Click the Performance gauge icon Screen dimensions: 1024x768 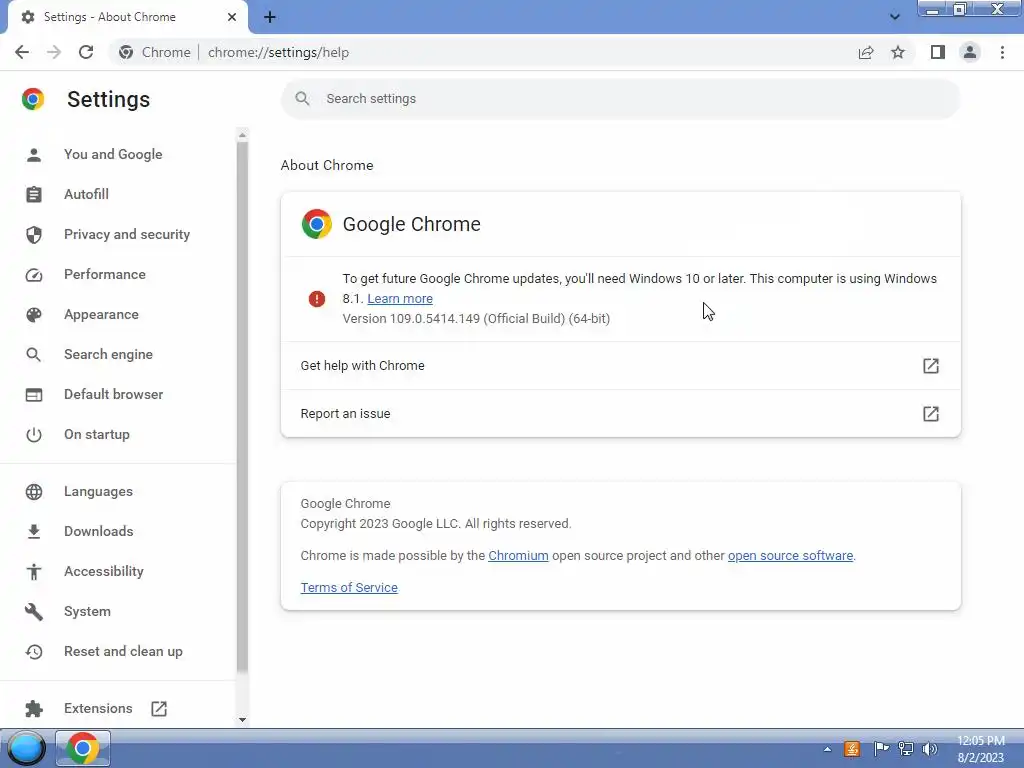(x=33, y=275)
